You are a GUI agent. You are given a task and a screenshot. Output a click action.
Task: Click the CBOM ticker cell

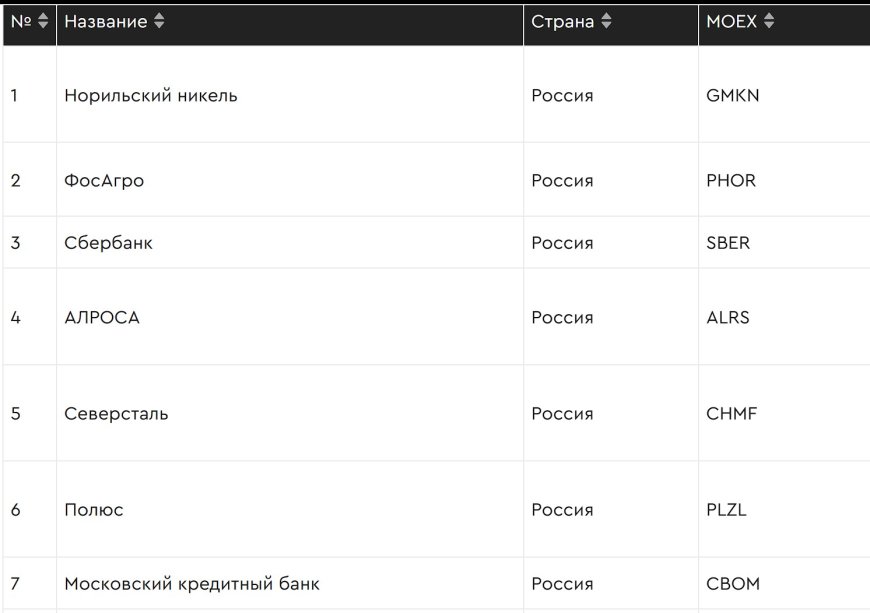point(733,584)
